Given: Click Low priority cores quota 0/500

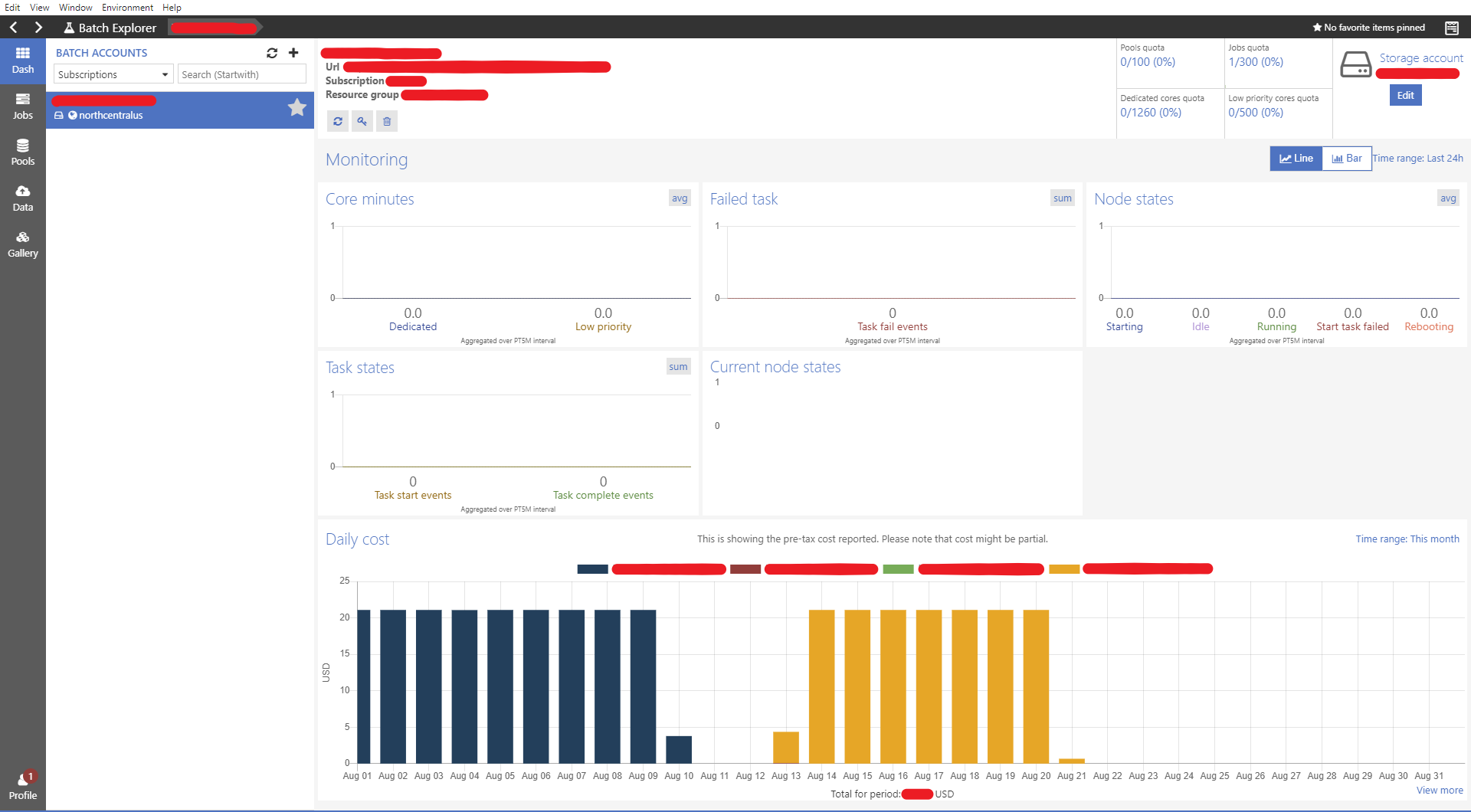Looking at the screenshot, I should point(1256,113).
